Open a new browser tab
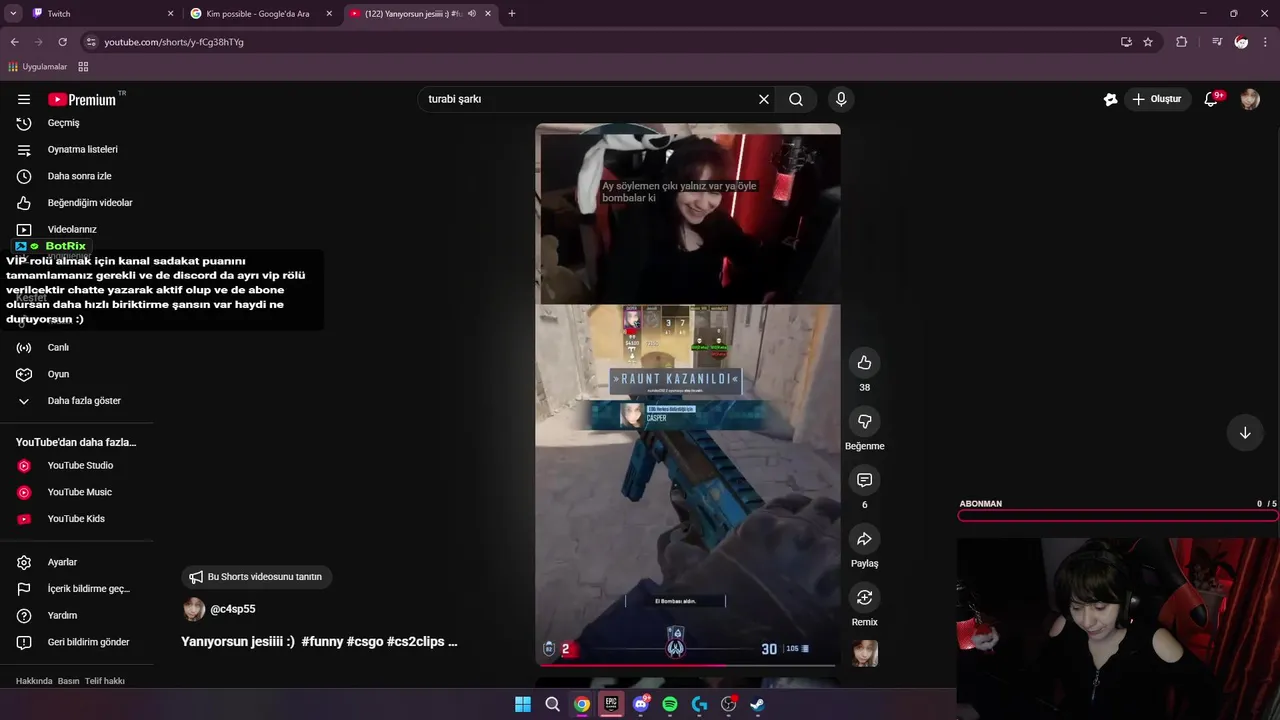Screen dimensions: 1280x720 pyautogui.click(x=512, y=14)
